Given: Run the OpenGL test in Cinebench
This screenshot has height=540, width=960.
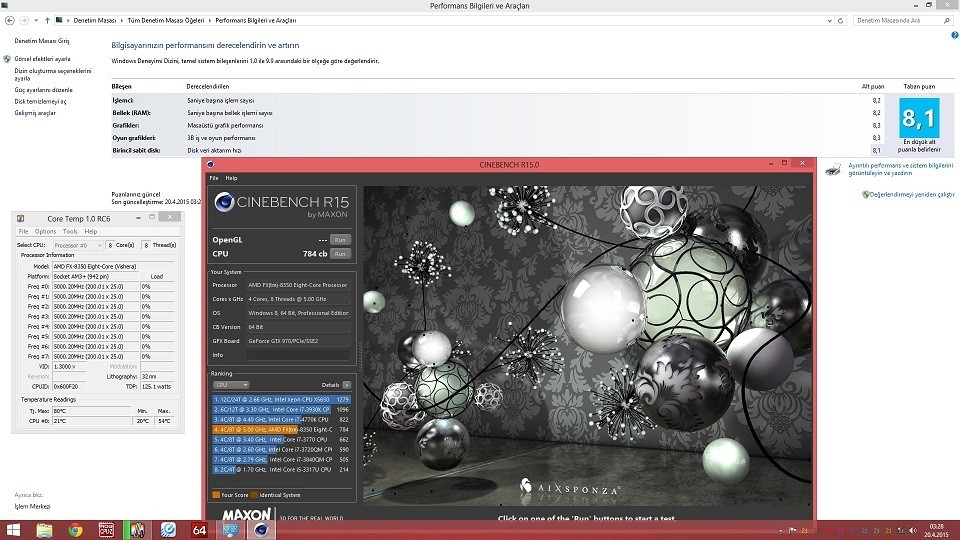Looking at the screenshot, I should [x=340, y=240].
